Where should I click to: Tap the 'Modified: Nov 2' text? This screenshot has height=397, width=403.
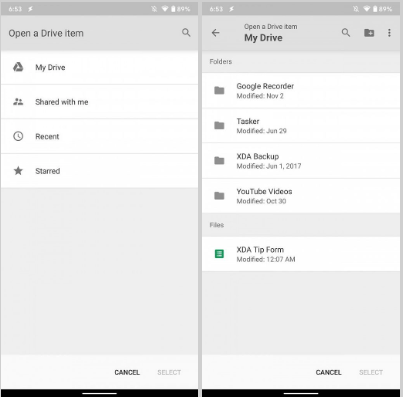click(260, 96)
